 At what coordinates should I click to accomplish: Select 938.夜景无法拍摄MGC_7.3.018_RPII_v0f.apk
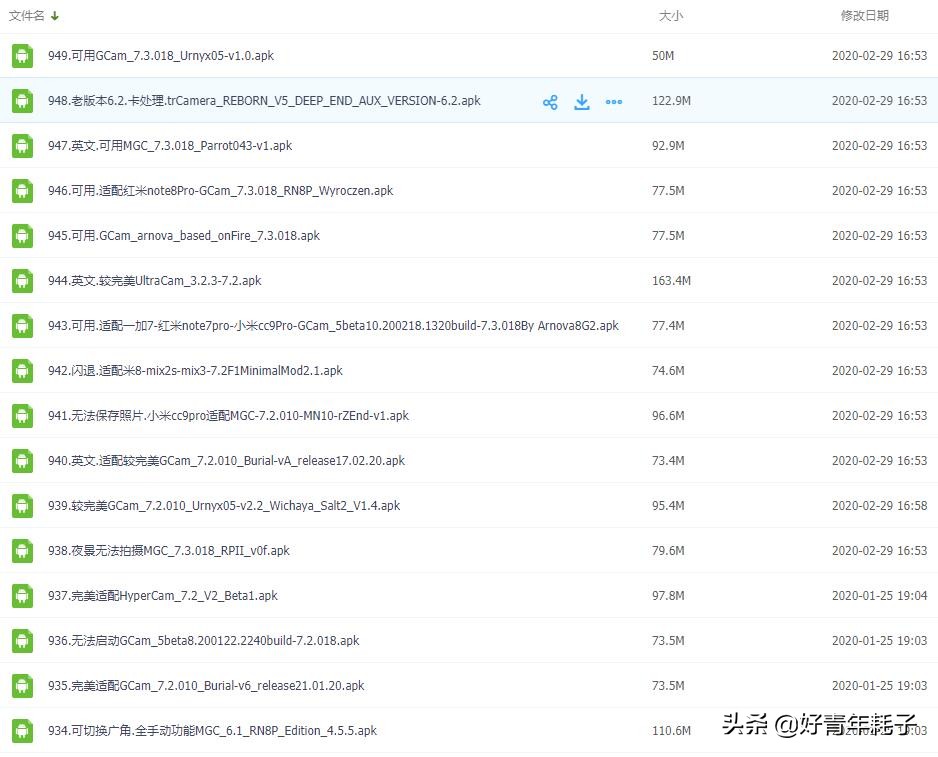point(169,551)
